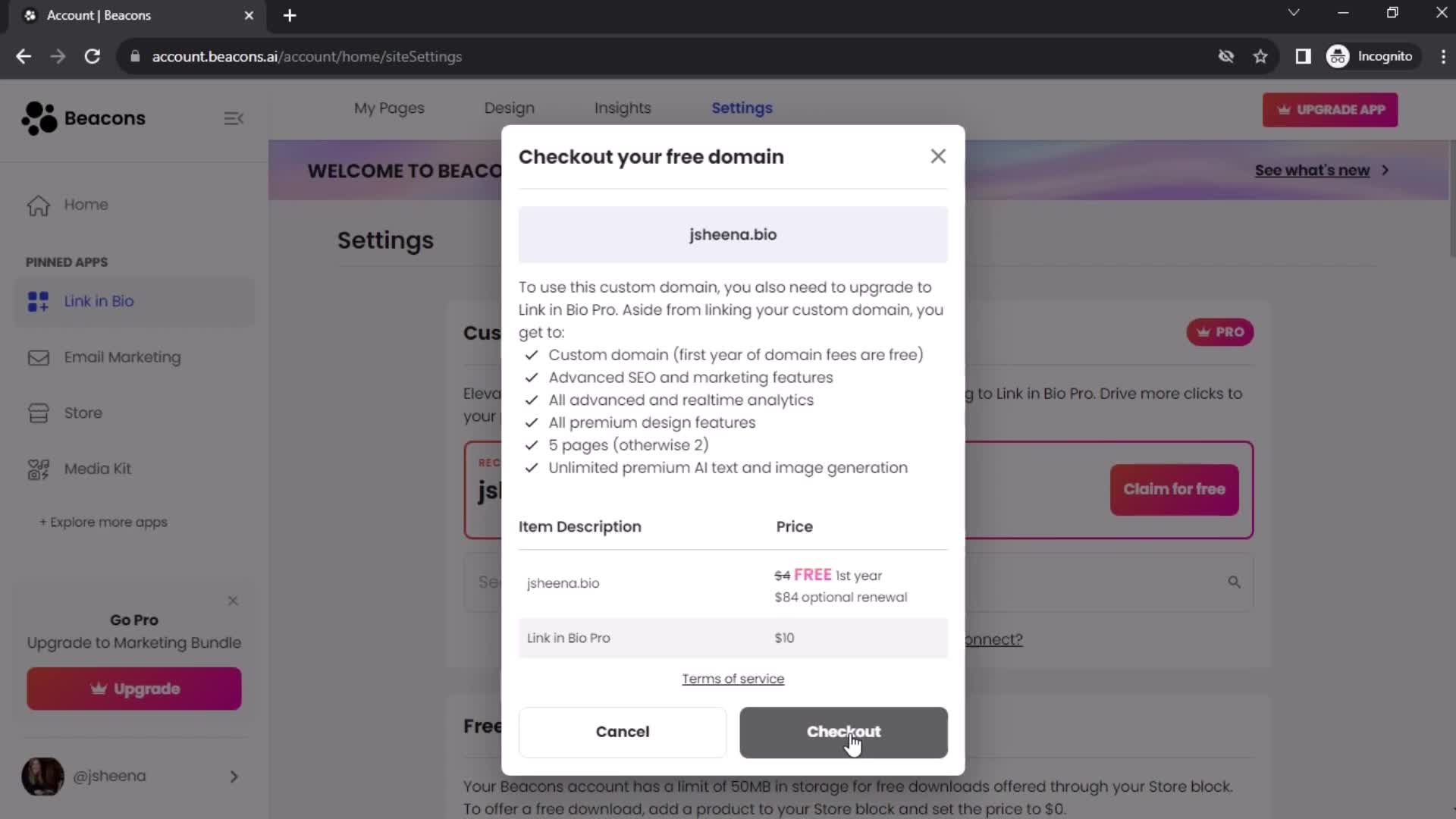This screenshot has width=1456, height=819.
Task: Click the hamburger menu icon
Action: click(x=234, y=118)
